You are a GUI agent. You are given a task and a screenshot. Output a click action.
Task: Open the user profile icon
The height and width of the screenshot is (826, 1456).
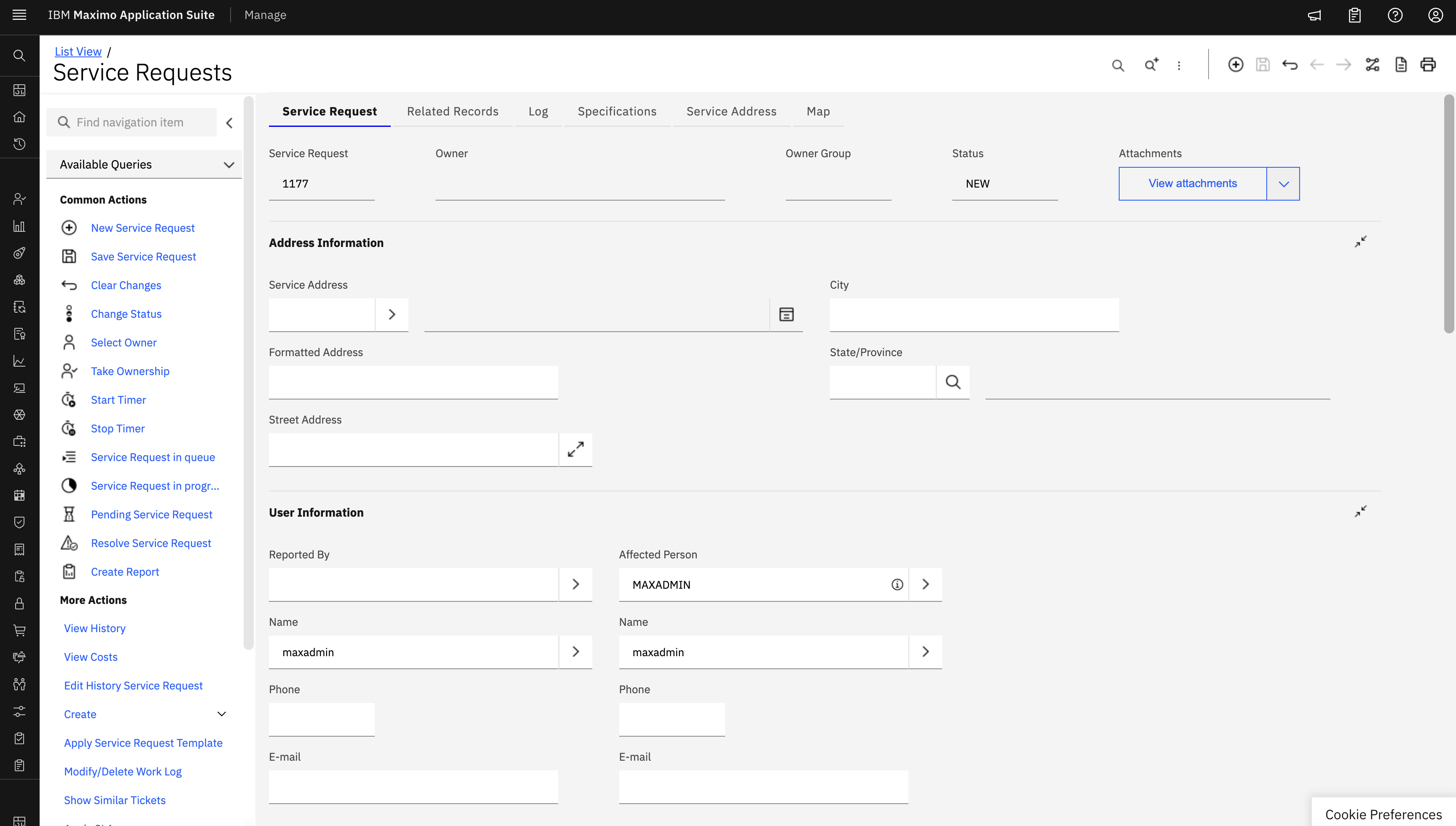pyautogui.click(x=1436, y=15)
